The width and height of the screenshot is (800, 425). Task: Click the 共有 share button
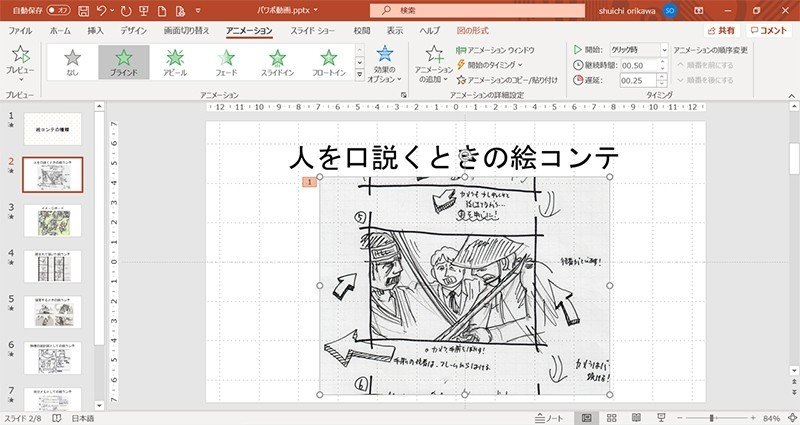721,31
